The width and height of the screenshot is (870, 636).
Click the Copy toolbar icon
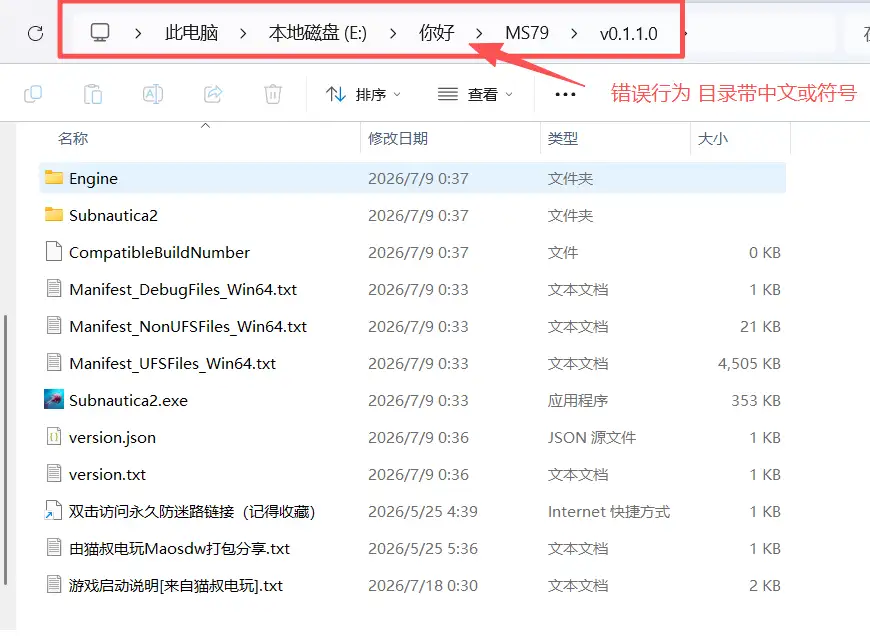[x=33, y=94]
